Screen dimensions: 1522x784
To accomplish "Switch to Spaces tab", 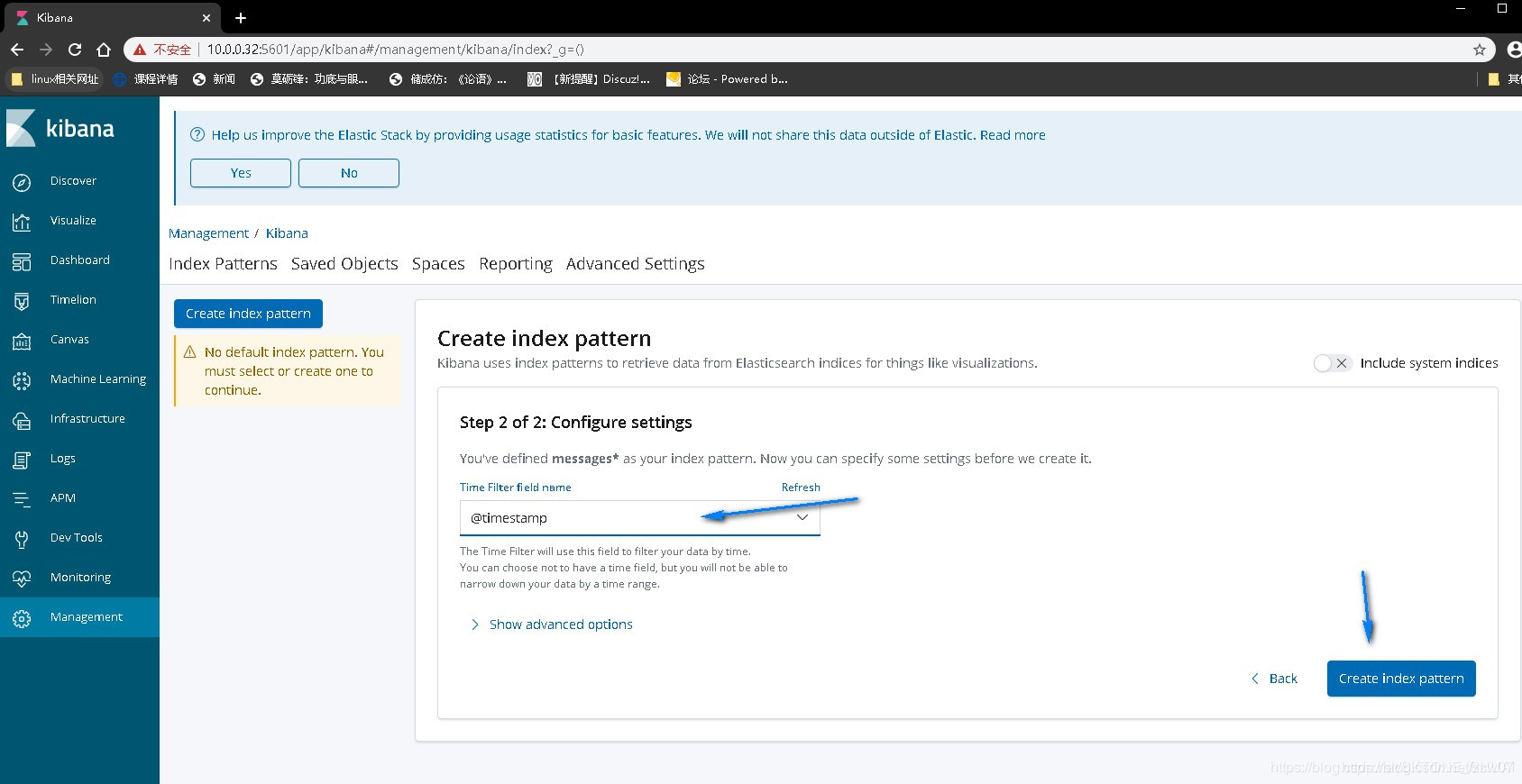I will [438, 264].
